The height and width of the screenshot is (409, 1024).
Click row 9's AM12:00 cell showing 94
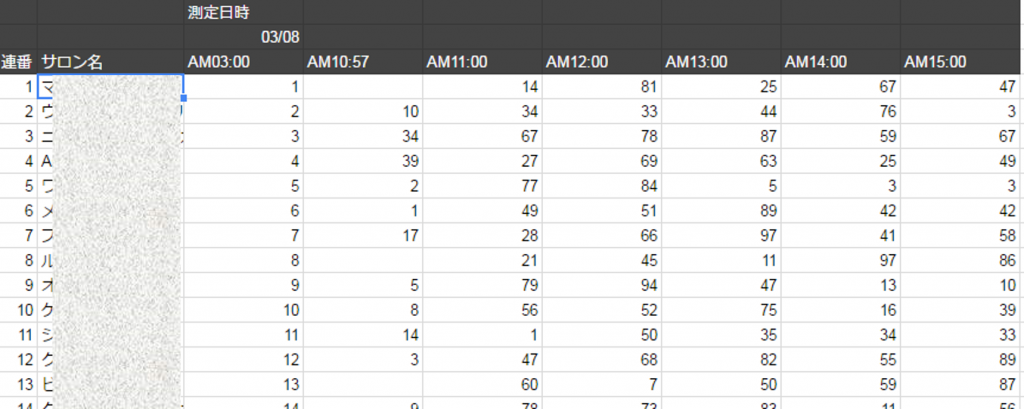601,283
